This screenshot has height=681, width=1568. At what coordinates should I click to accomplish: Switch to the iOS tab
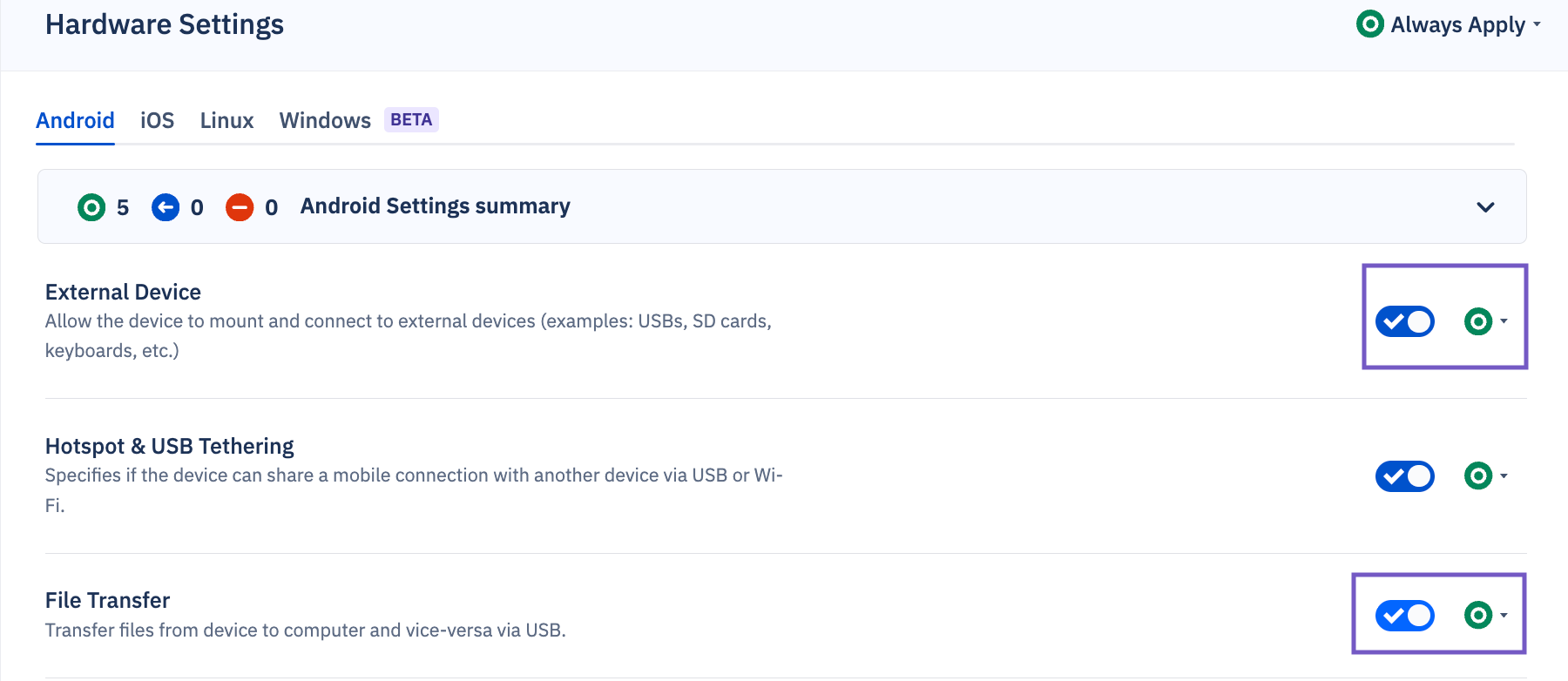[158, 120]
